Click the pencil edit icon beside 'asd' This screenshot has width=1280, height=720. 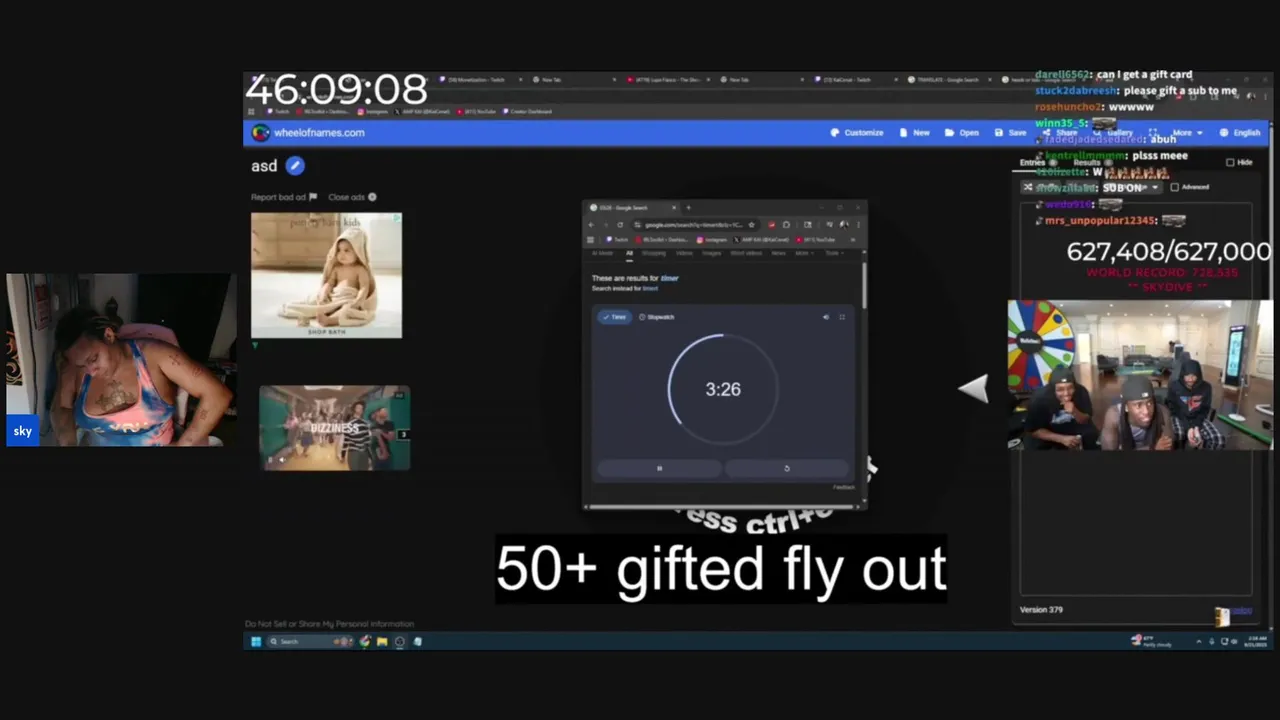294,166
